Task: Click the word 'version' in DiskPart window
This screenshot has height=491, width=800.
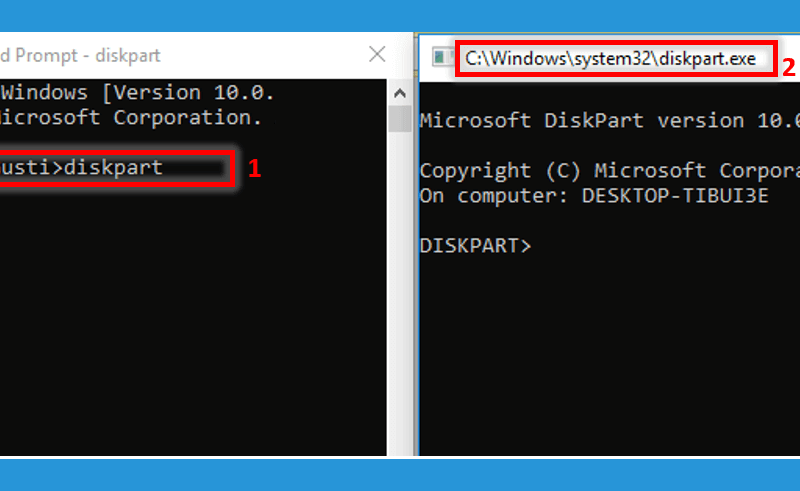Action: pos(700,121)
